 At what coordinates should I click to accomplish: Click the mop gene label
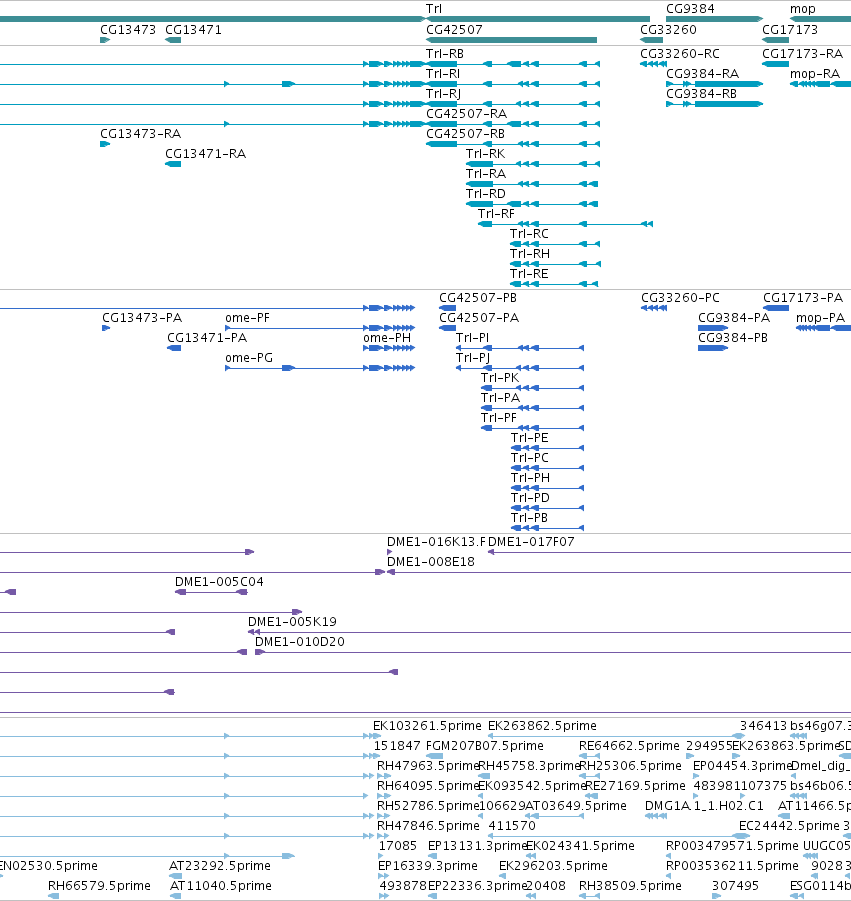click(803, 9)
